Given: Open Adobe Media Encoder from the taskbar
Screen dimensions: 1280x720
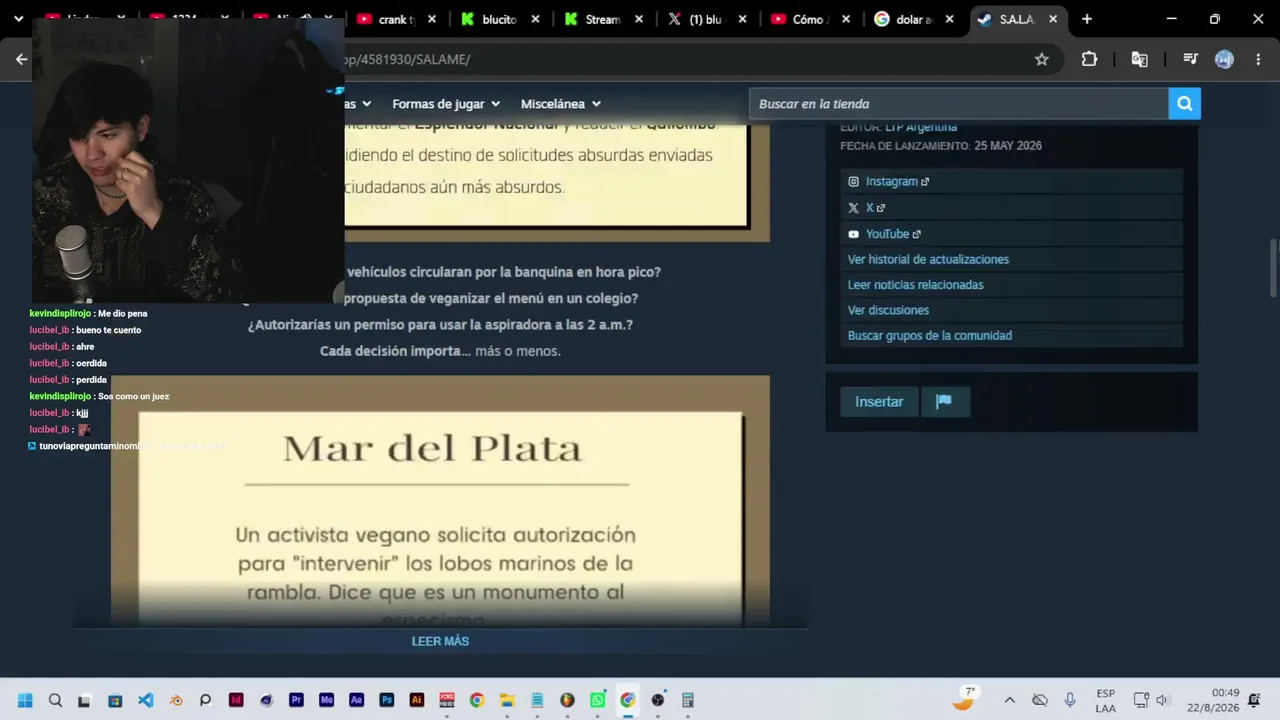Looking at the screenshot, I should [x=326, y=700].
